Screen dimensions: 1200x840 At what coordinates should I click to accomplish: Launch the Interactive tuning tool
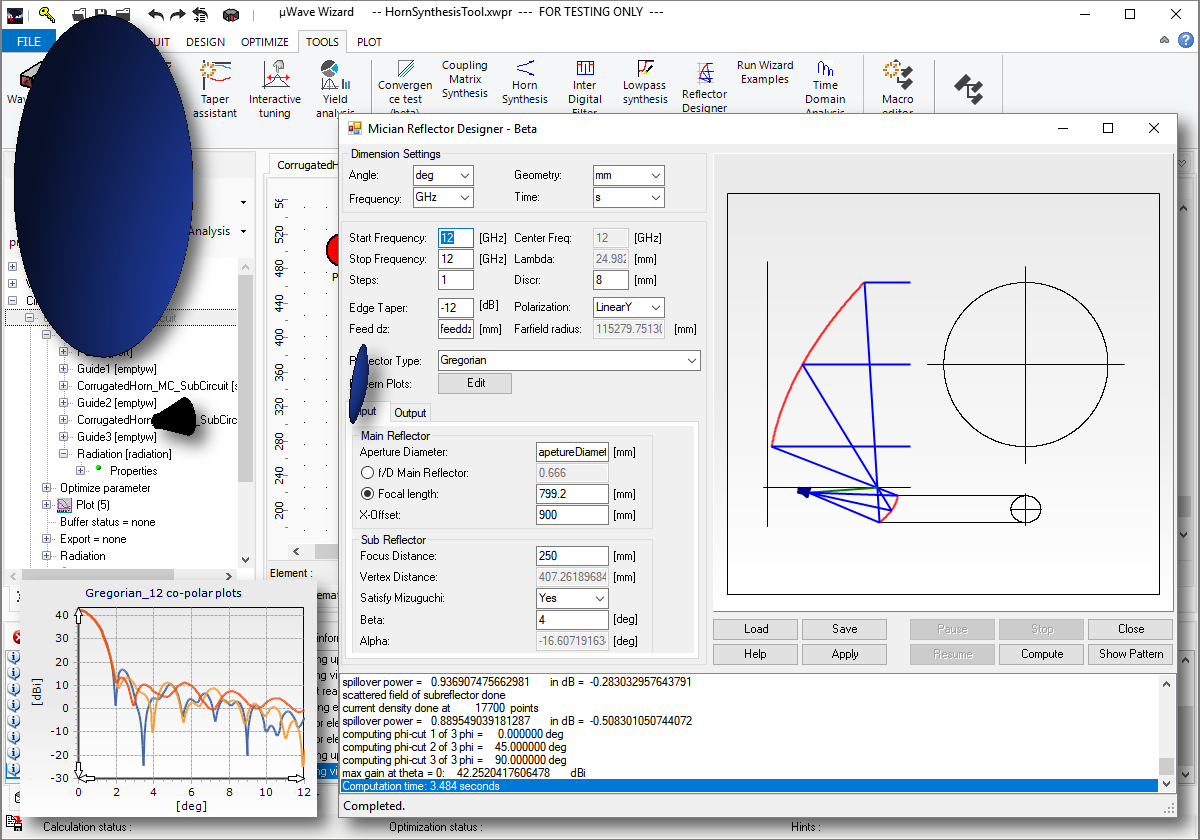(x=275, y=89)
